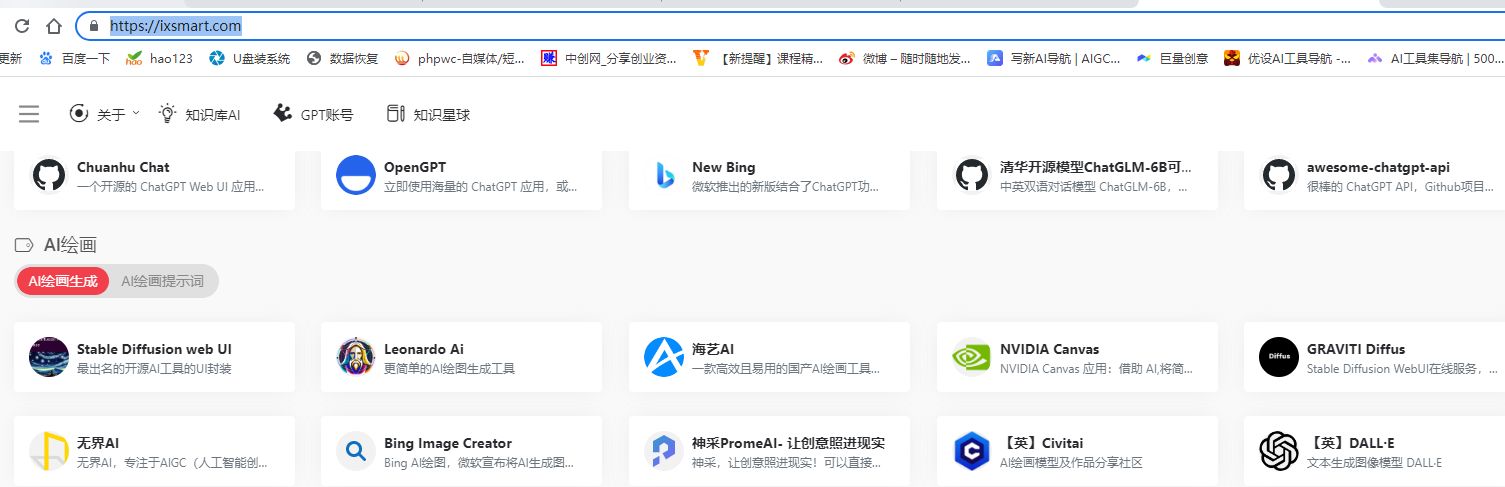Click the 海艺AI blue logo
The height and width of the screenshot is (487, 1505).
[x=664, y=357]
